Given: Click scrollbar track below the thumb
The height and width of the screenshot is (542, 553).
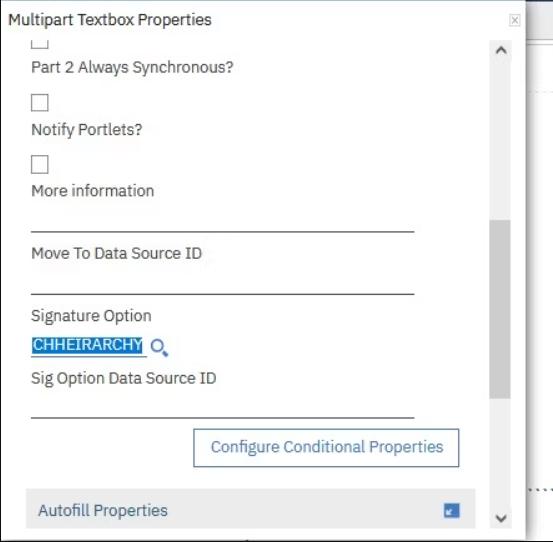Looking at the screenshot, I should tap(500, 453).
